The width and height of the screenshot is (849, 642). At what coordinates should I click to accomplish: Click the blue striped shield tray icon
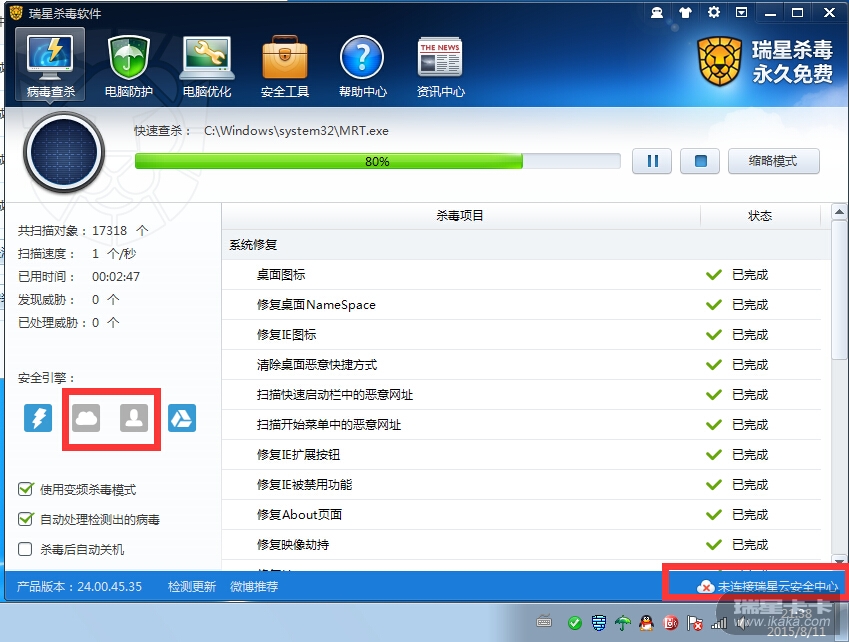599,623
